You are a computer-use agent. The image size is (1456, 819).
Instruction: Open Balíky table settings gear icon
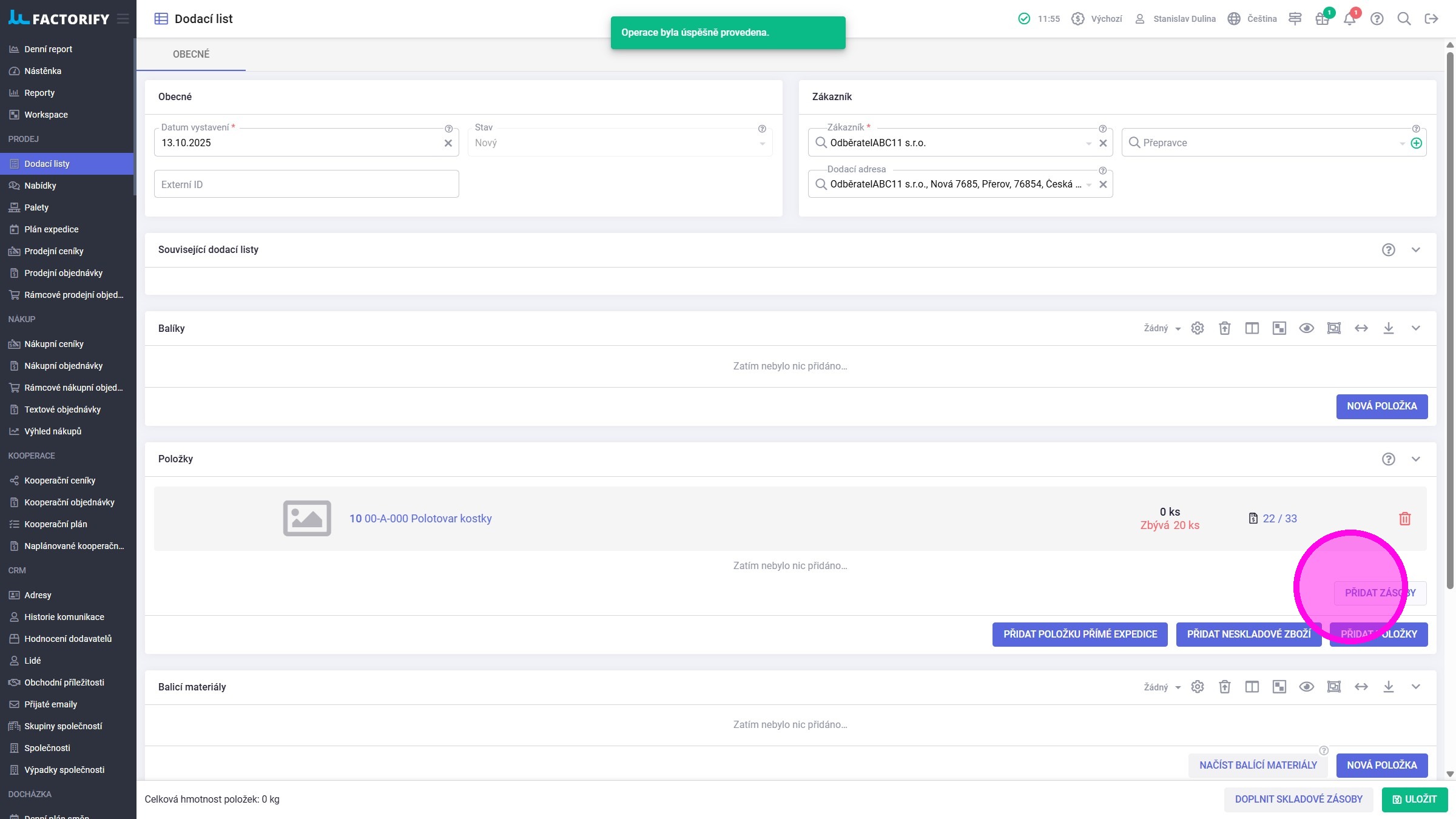coord(1197,328)
